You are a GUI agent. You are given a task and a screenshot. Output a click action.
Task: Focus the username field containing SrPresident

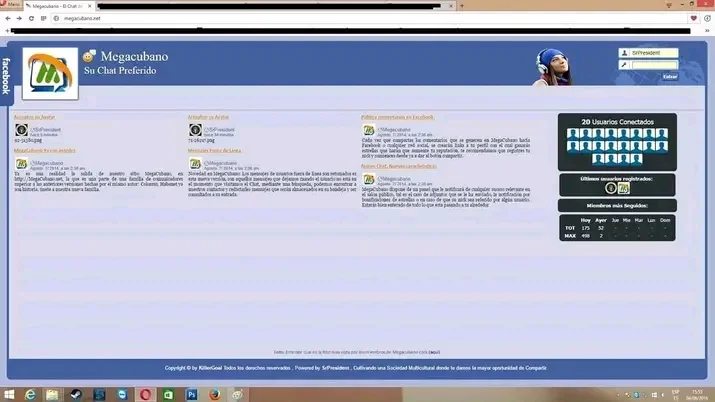pyautogui.click(x=654, y=53)
